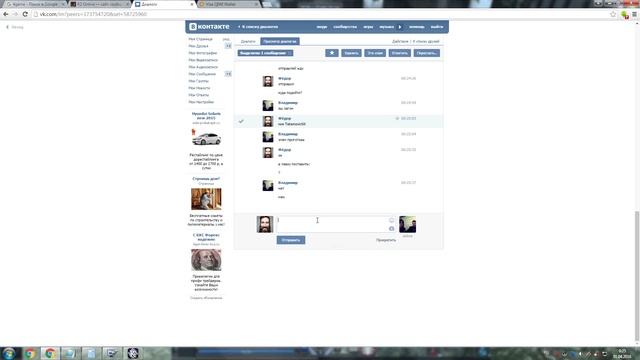Go to friends list link К списку друзей
Screen dimensions: 640x360
pyautogui.click(x=426, y=41)
